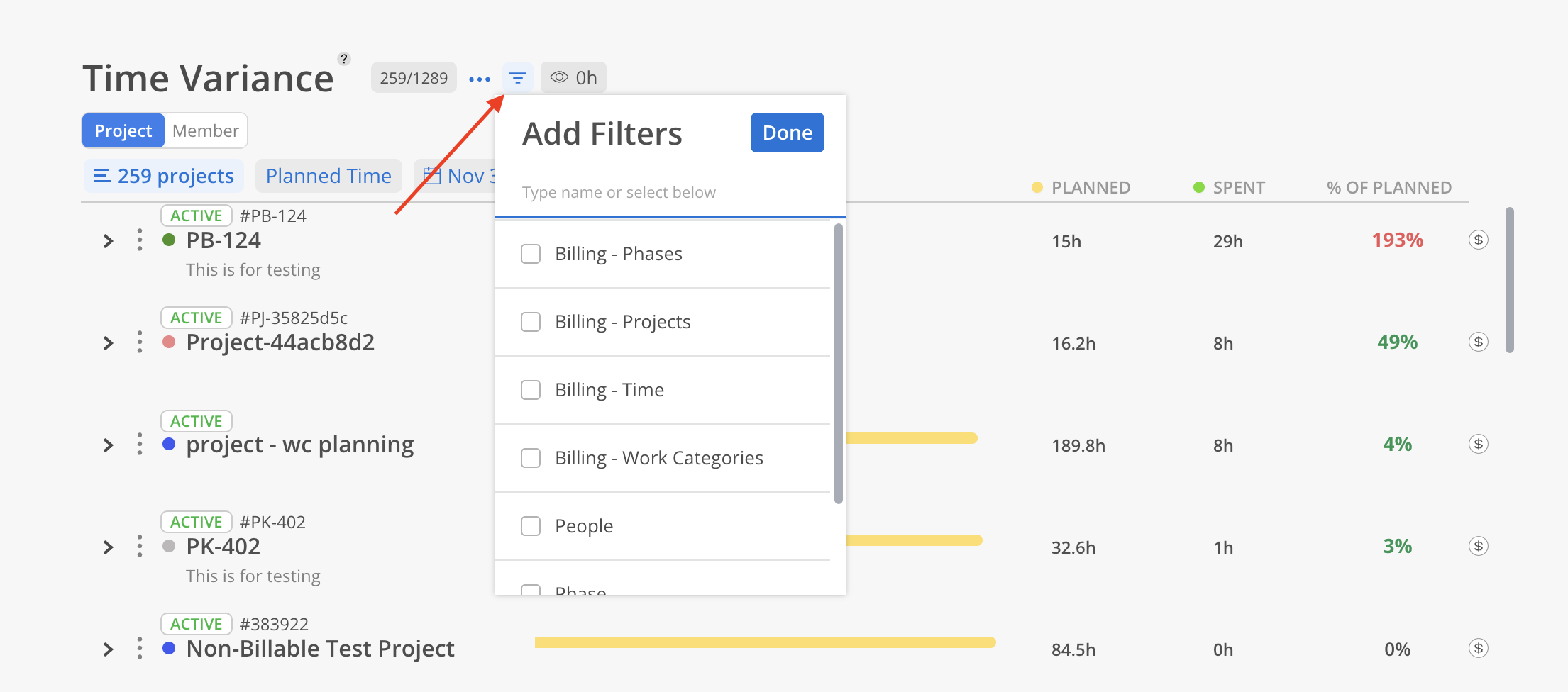Click the help question mark near Time Variance
Image resolution: width=1568 pixels, height=692 pixels.
click(344, 59)
